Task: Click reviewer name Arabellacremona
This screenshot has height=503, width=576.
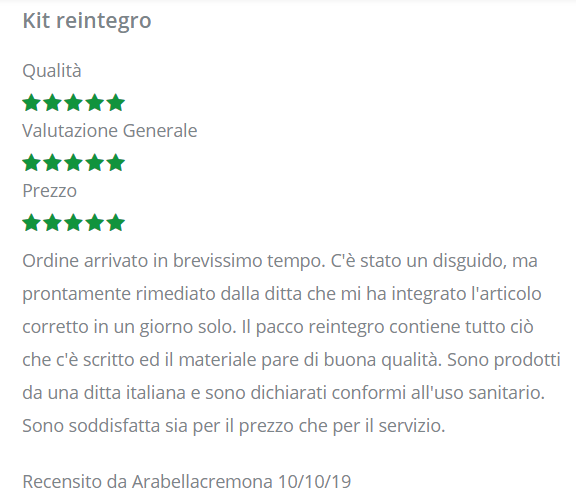Action: [x=202, y=481]
